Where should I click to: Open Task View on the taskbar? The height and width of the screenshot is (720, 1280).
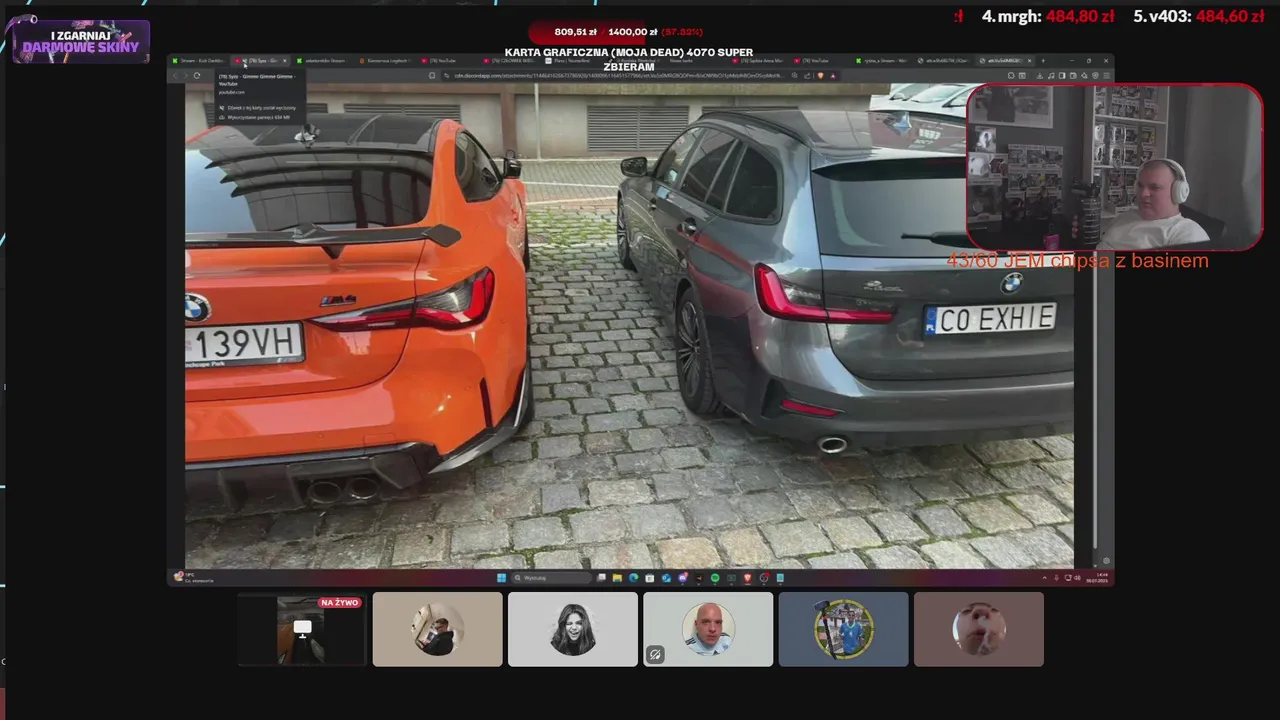pyautogui.click(x=601, y=577)
